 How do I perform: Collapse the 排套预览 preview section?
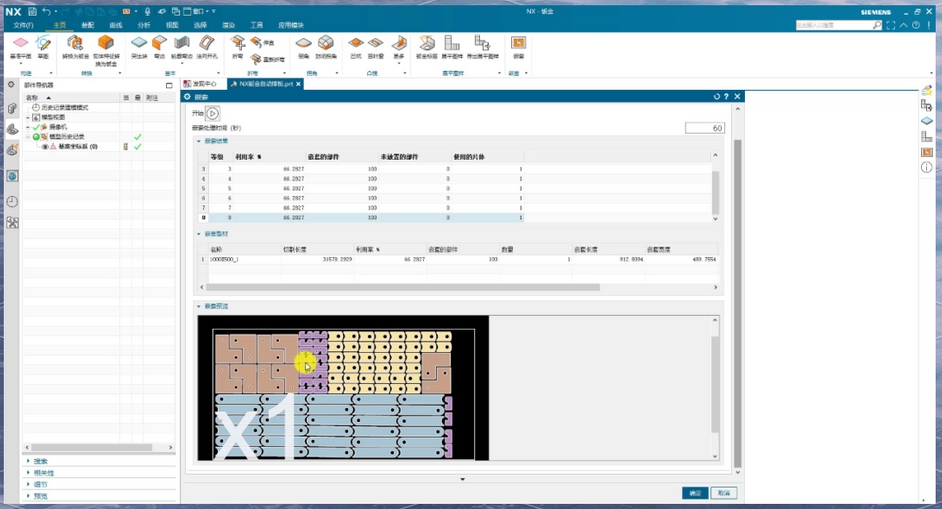pyautogui.click(x=198, y=306)
